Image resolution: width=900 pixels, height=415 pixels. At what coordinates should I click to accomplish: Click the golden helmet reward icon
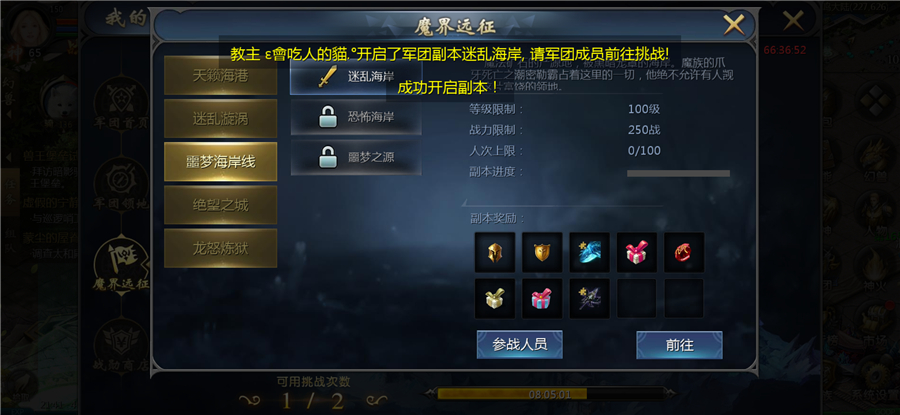tap(495, 252)
